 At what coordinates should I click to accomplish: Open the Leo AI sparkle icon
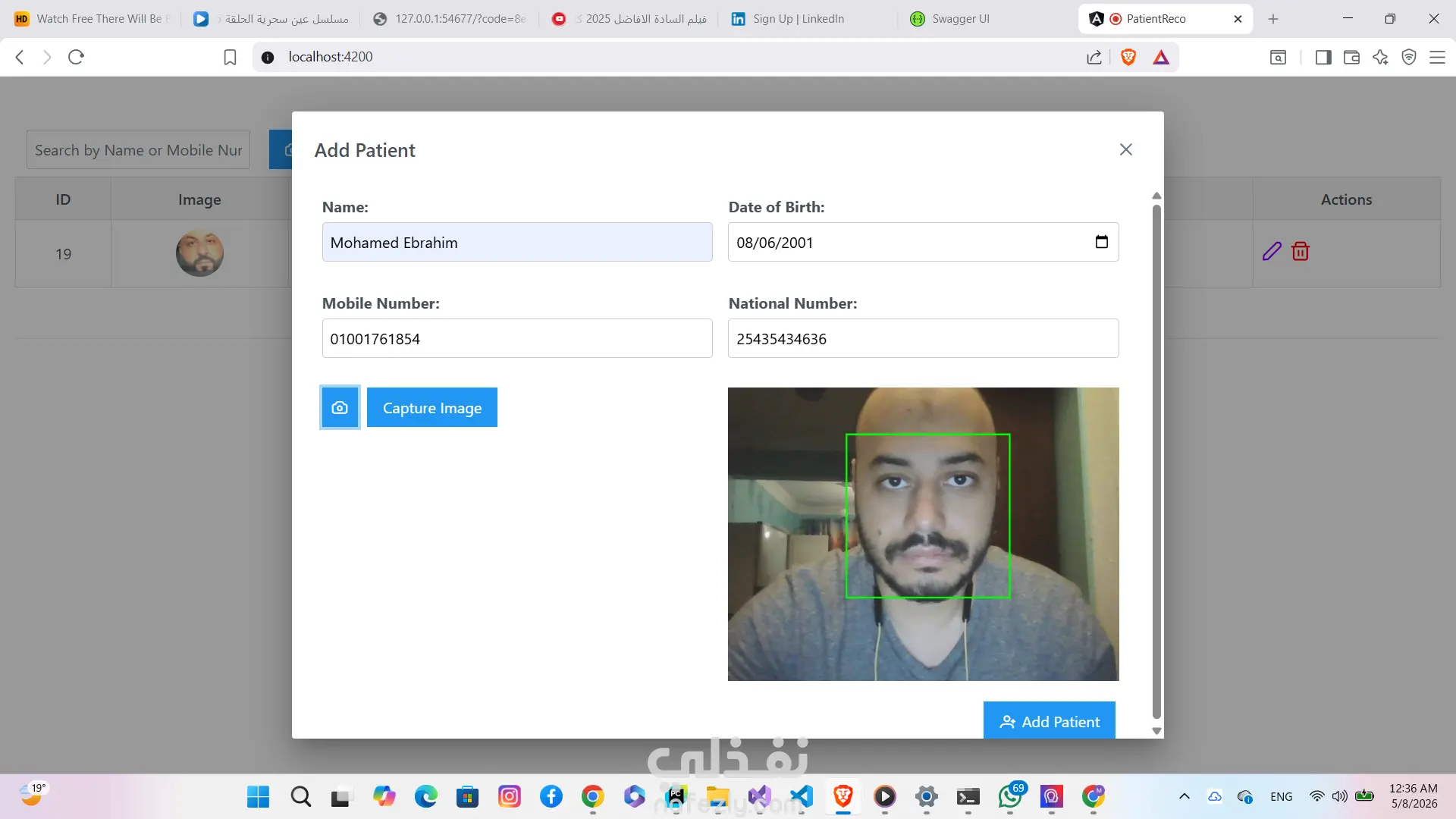click(1380, 57)
